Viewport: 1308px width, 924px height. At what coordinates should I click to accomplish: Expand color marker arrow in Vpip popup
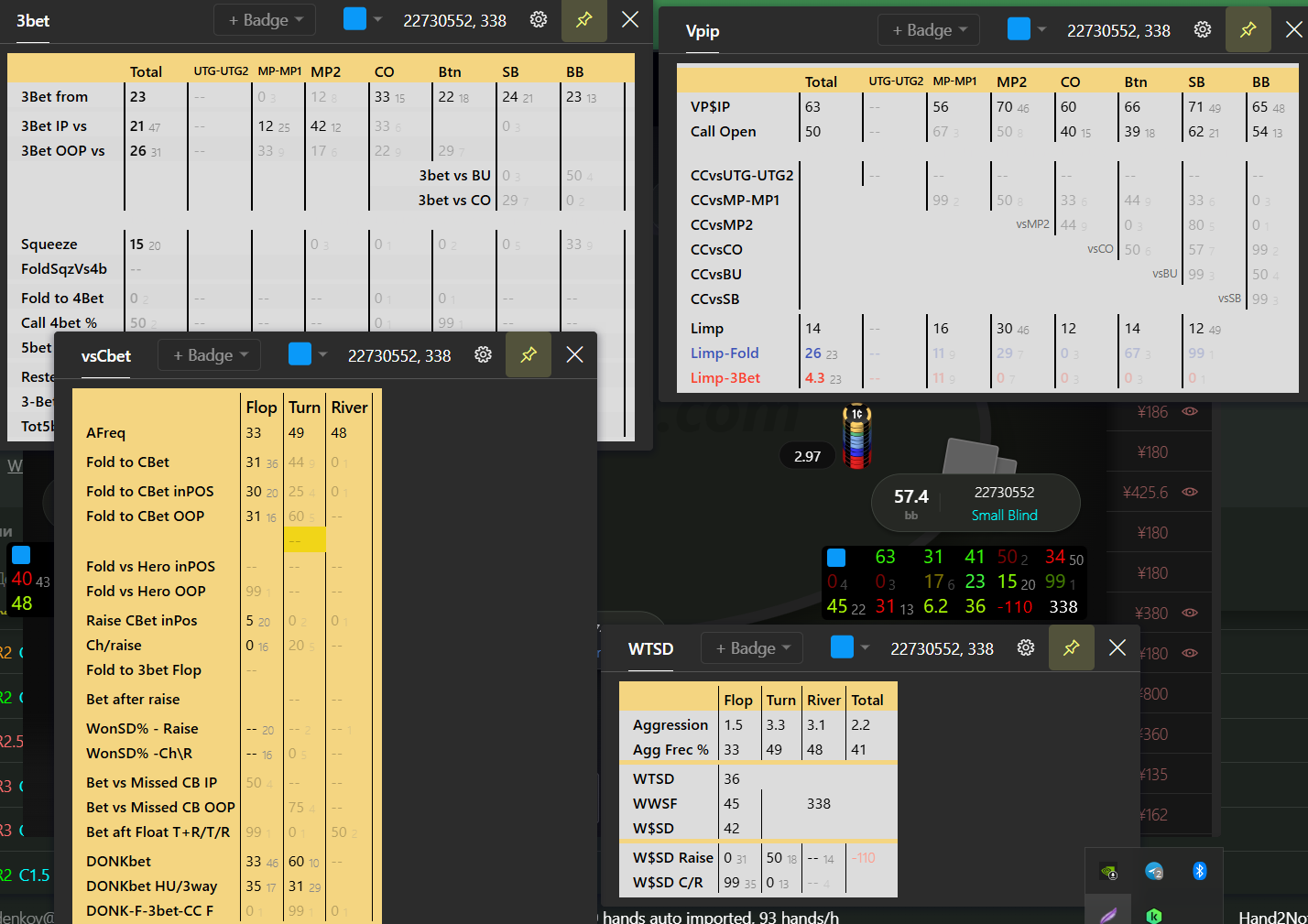pos(1041,30)
